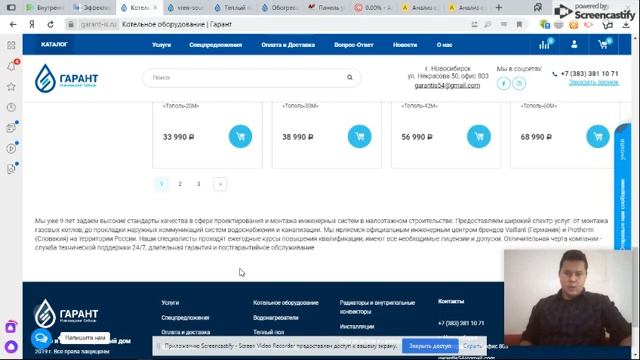Open footer link Водонагреватели

tap(276, 318)
